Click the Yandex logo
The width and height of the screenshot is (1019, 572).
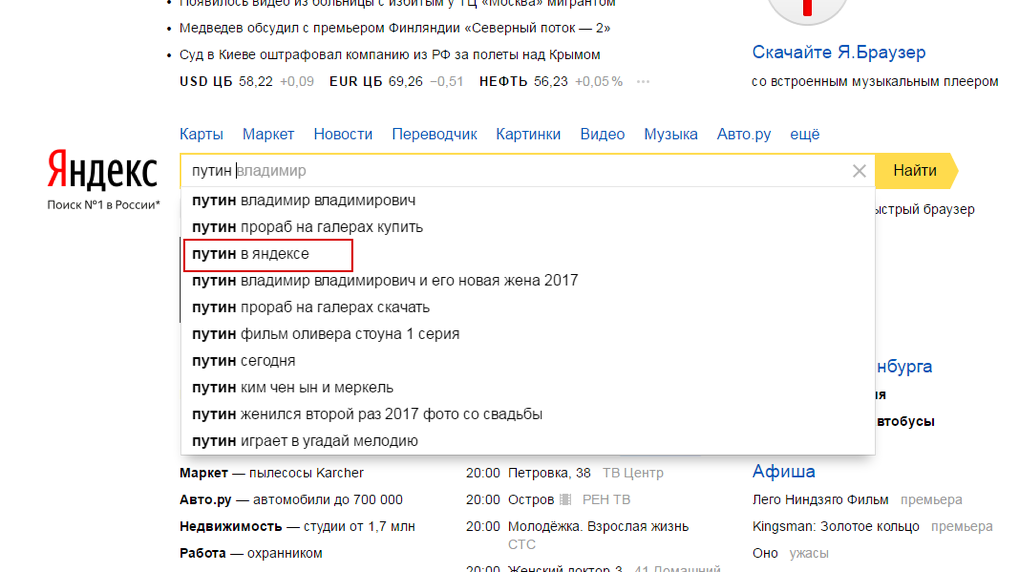coord(102,171)
